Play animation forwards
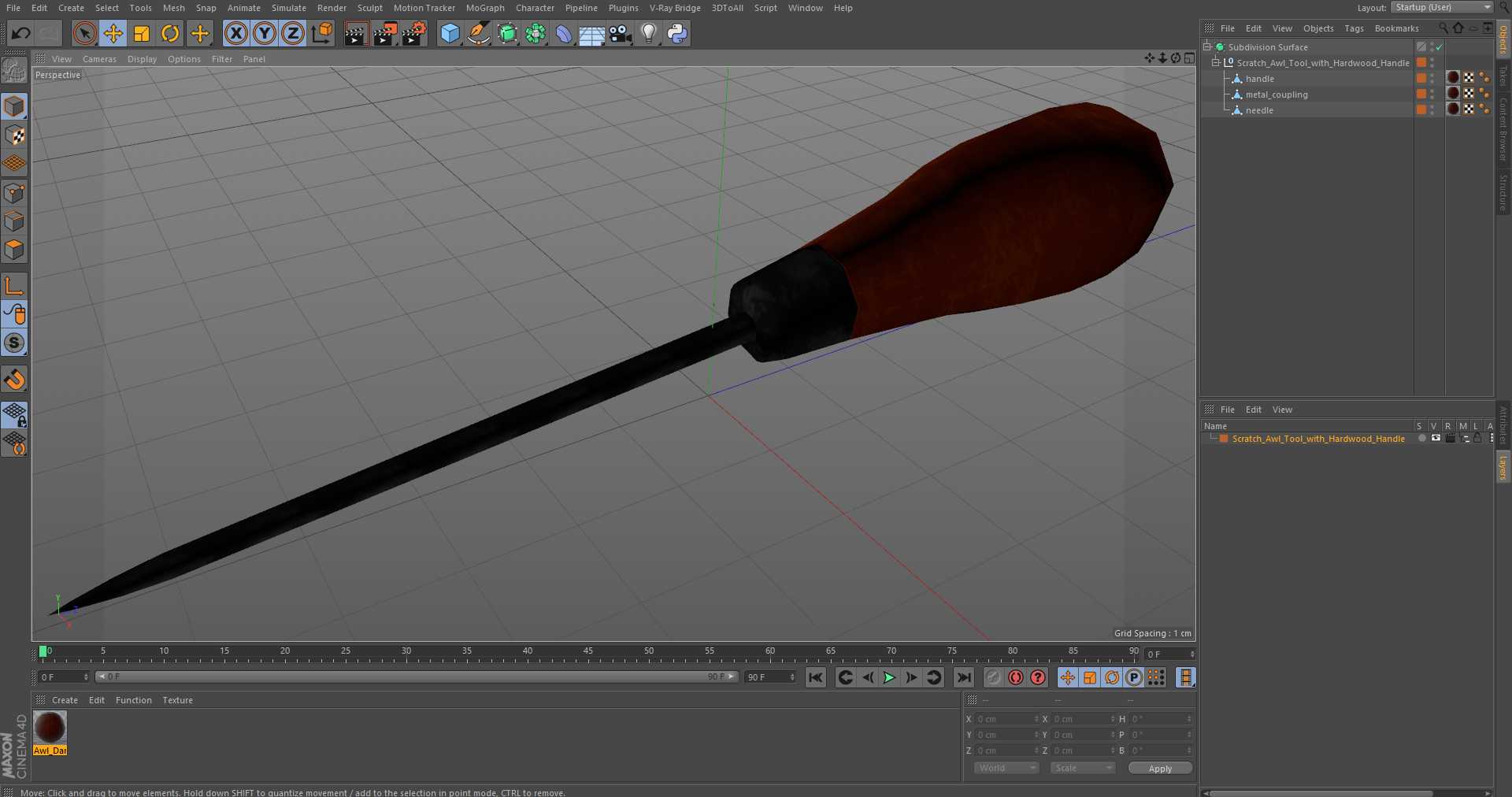The image size is (1512, 797). pos(889,677)
